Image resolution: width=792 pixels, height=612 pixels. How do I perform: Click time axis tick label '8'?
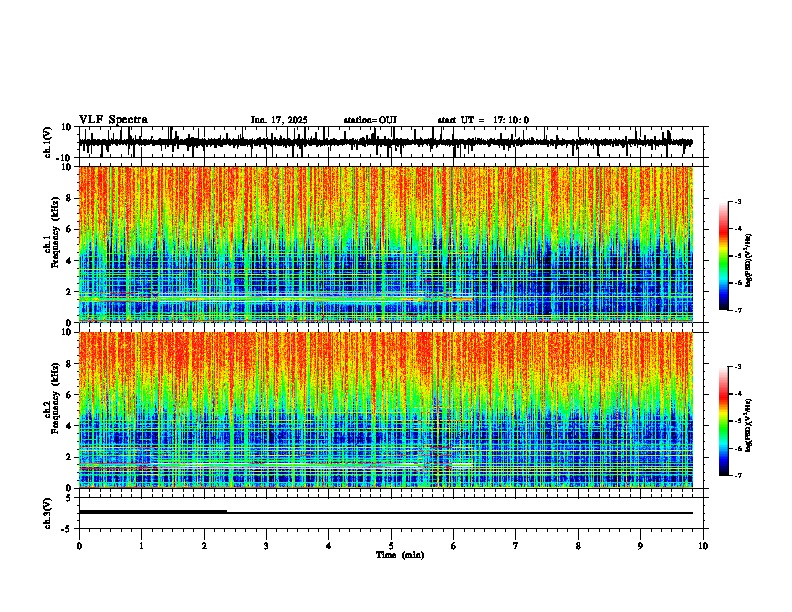coord(578,546)
